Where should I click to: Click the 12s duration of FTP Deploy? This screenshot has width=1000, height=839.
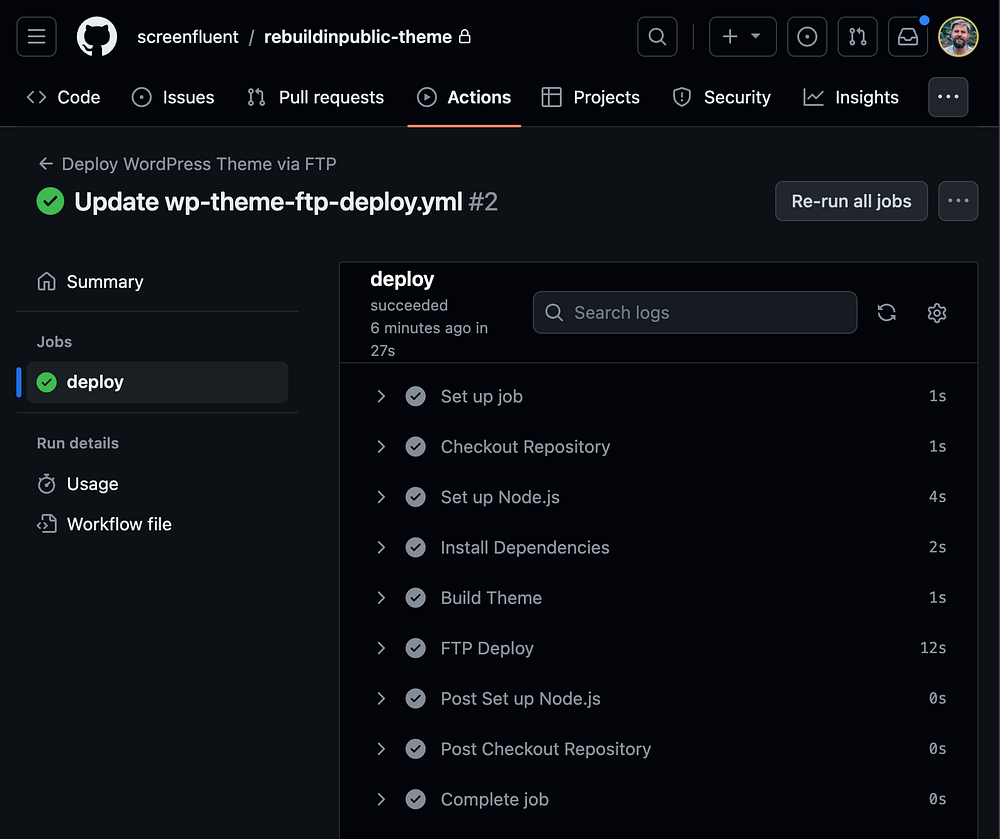pyautogui.click(x=933, y=648)
